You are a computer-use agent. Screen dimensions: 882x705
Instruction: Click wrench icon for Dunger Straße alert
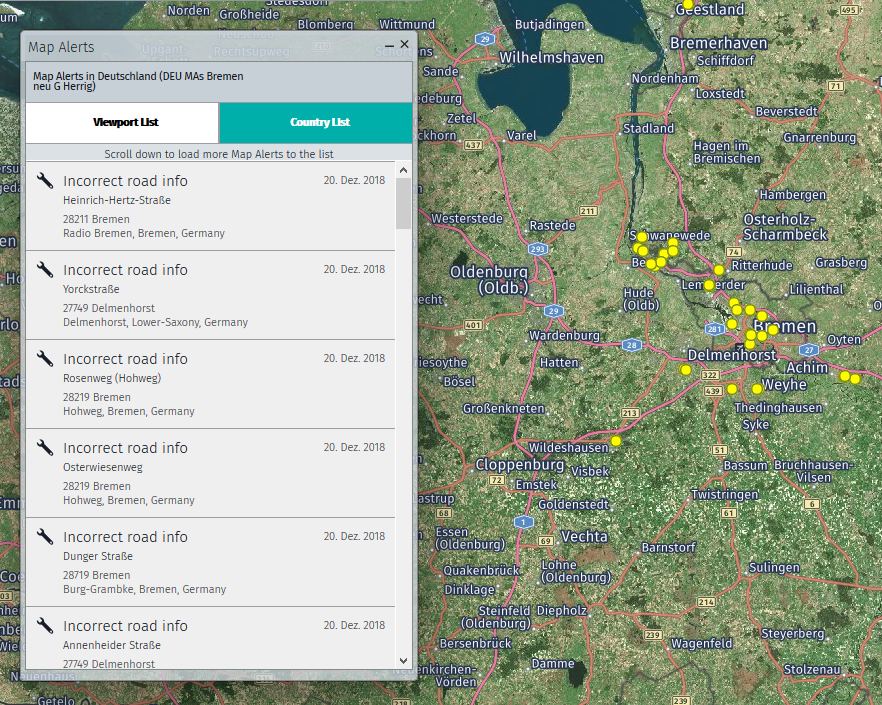(x=45, y=536)
